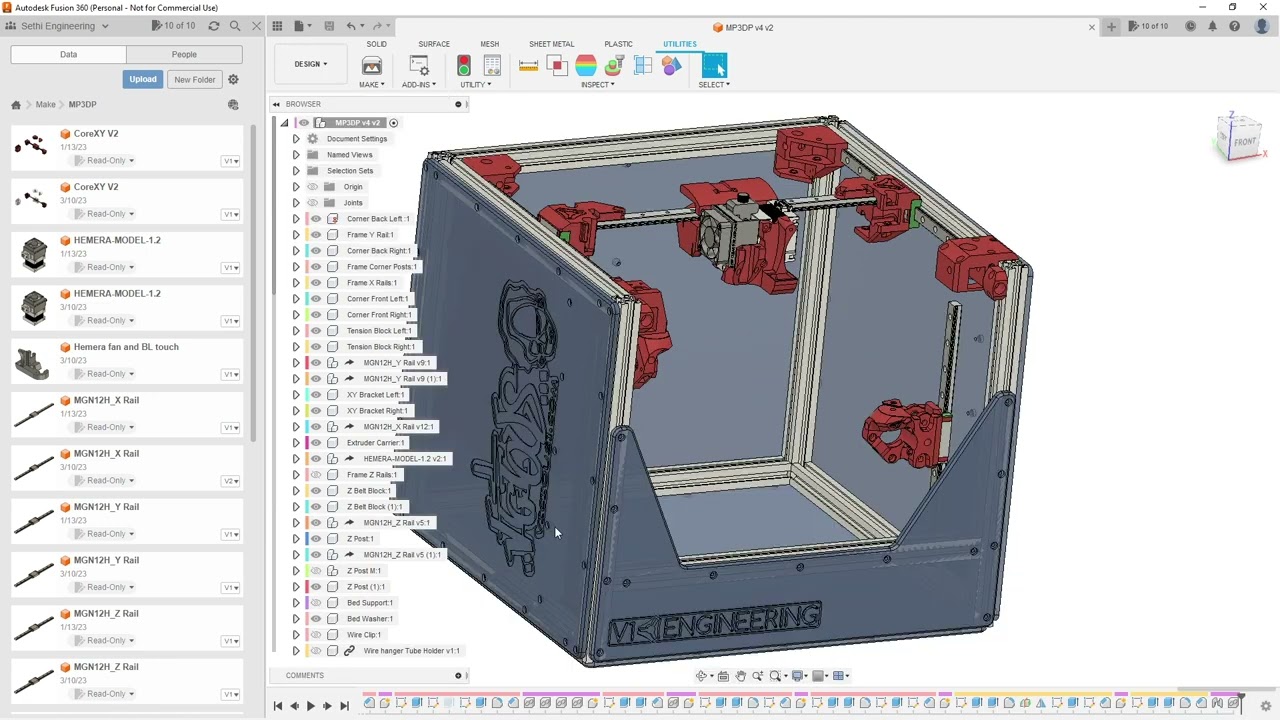Click the traffic light utility icon

coord(463,66)
